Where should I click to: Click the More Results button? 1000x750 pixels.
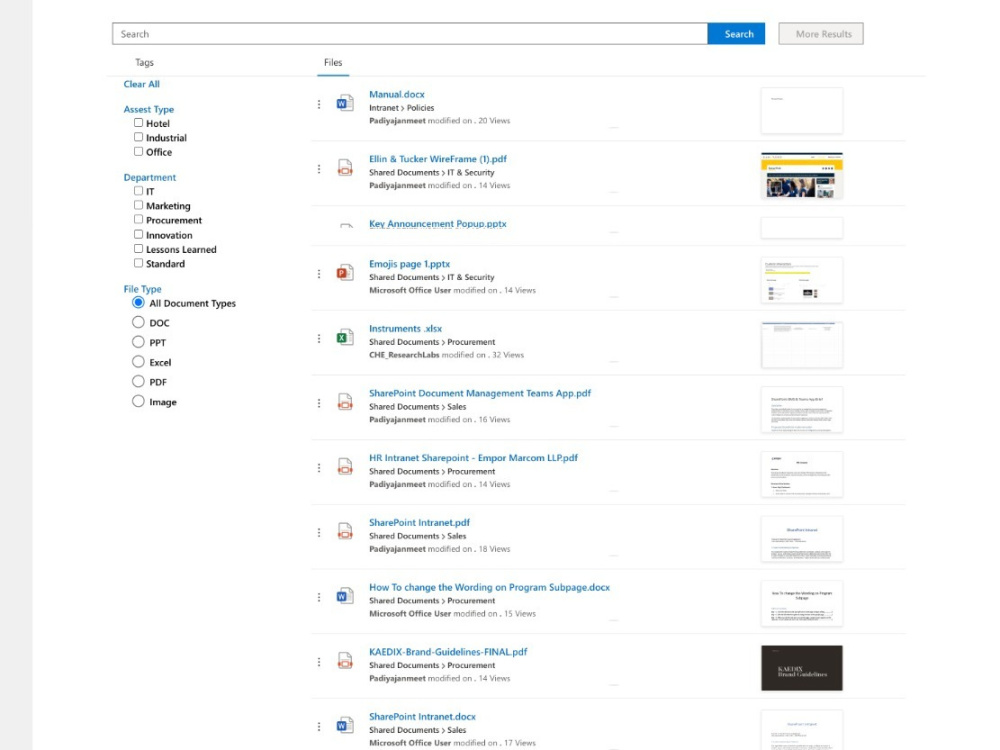pos(821,34)
